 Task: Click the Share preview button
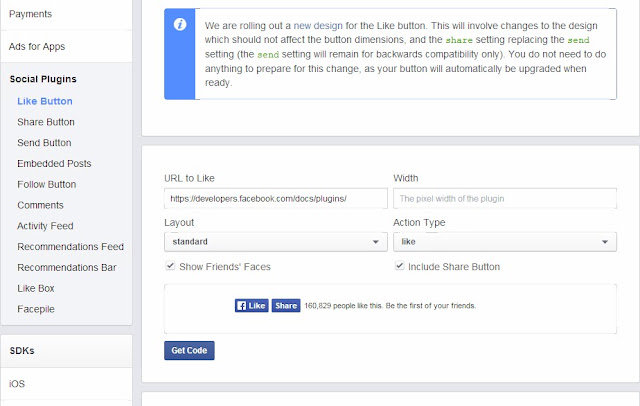[x=286, y=306]
